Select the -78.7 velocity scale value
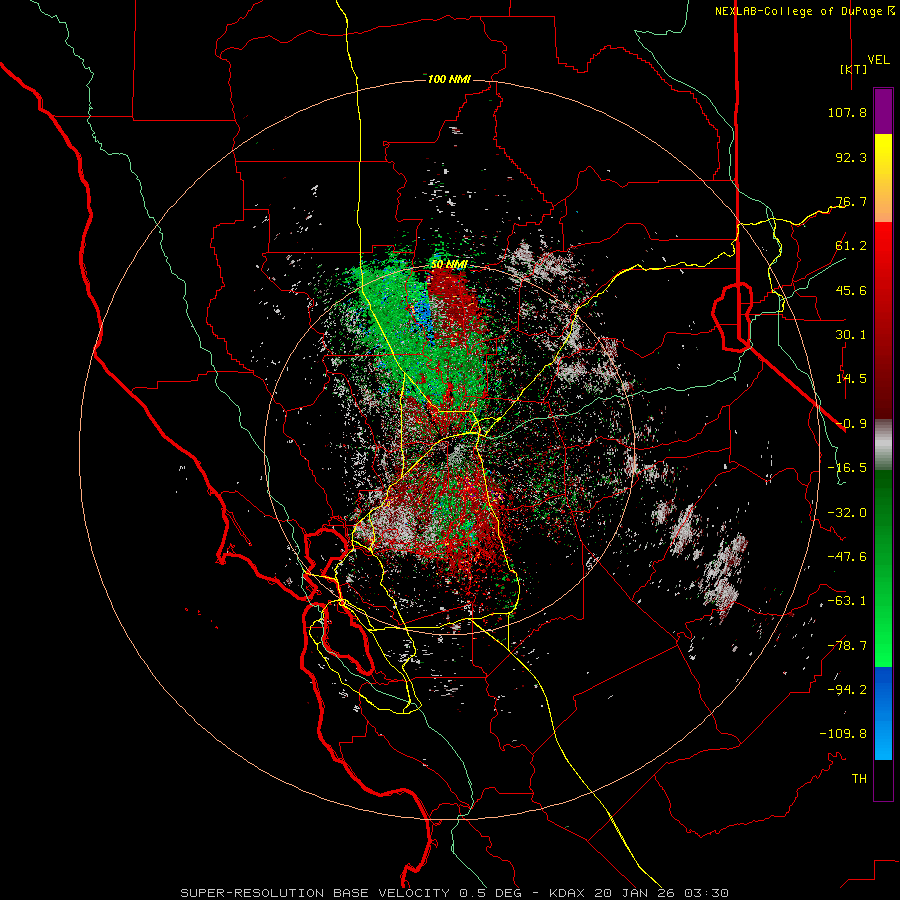 pyautogui.click(x=847, y=646)
